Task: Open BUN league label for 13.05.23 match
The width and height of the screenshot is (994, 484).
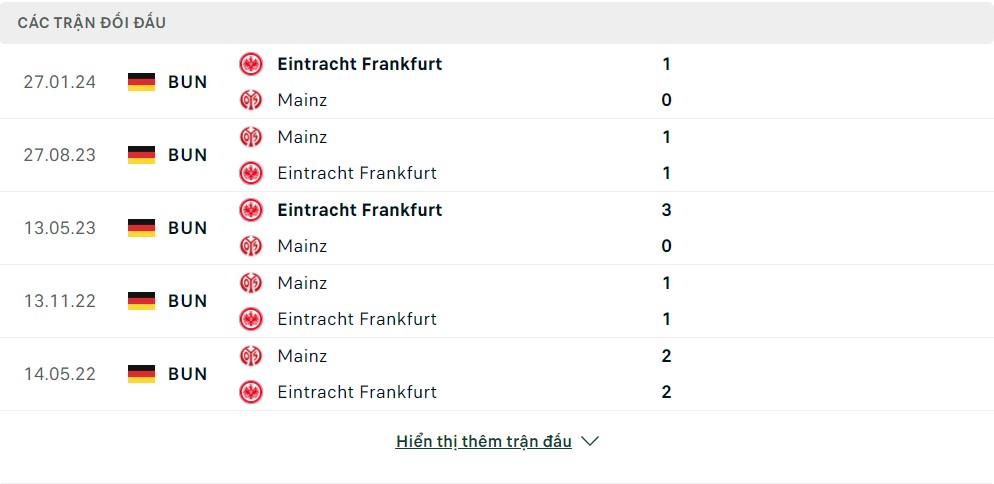Action: (188, 228)
